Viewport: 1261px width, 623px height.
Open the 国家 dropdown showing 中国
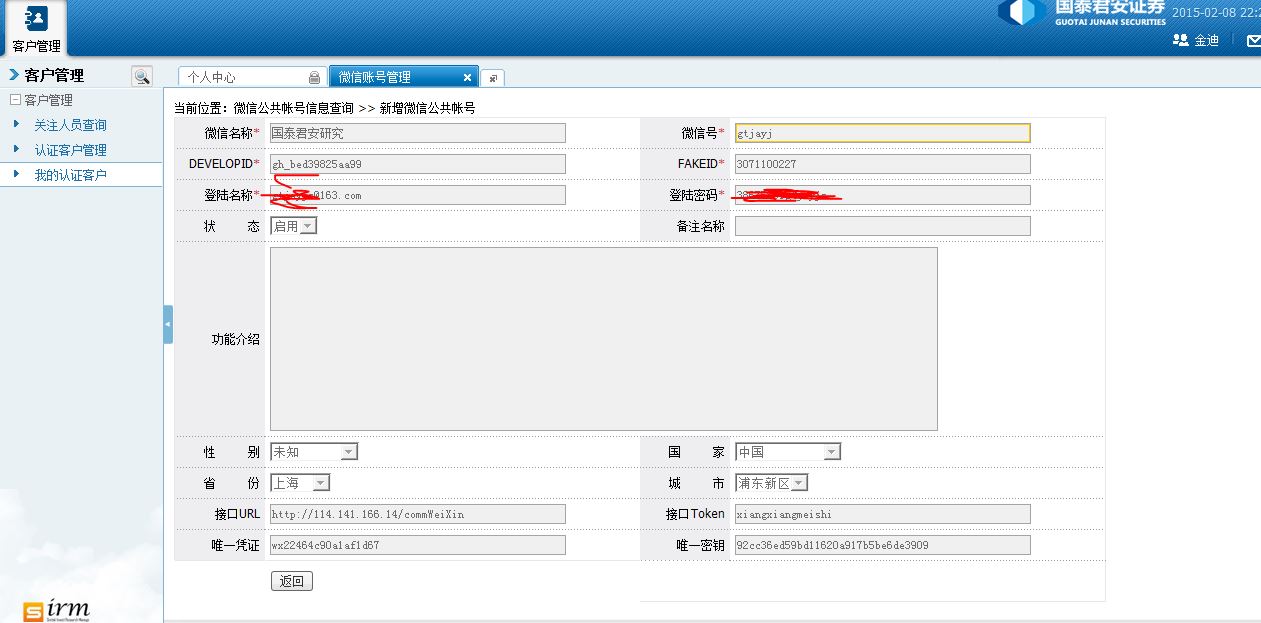tap(788, 452)
